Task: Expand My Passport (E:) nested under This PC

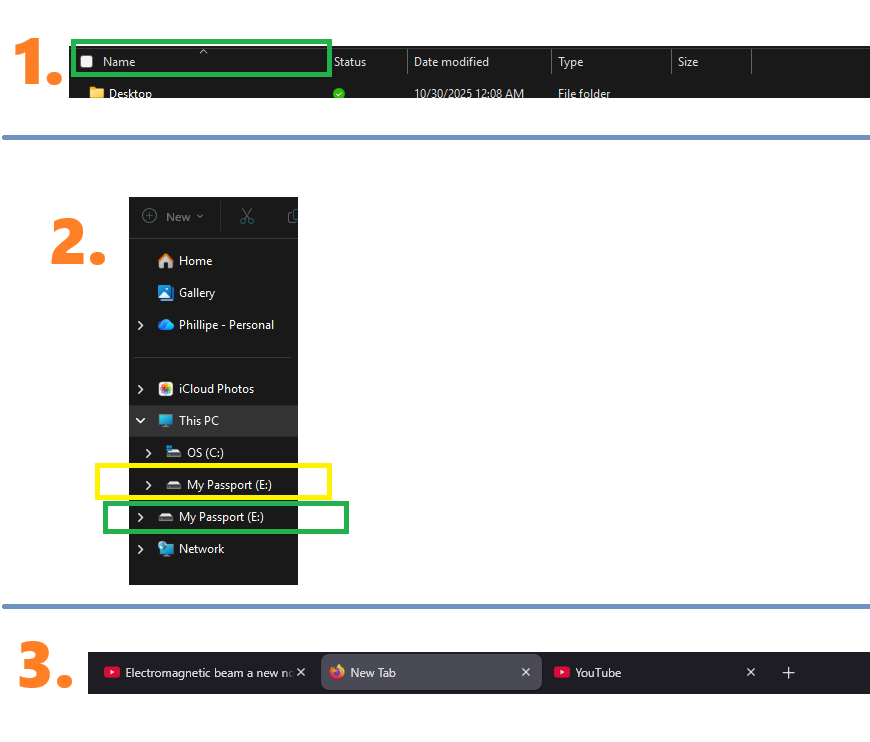Action: click(x=149, y=485)
